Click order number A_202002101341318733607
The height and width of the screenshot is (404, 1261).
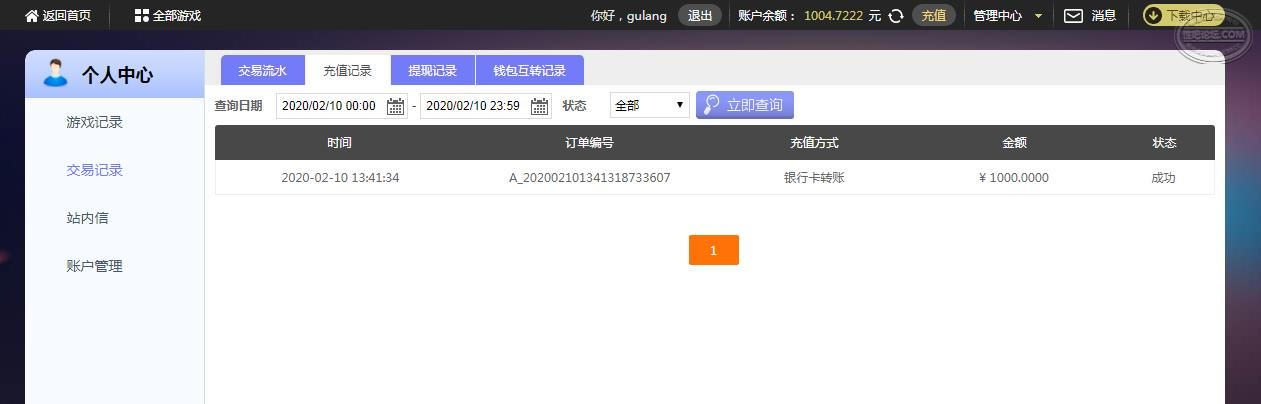[x=590, y=178]
